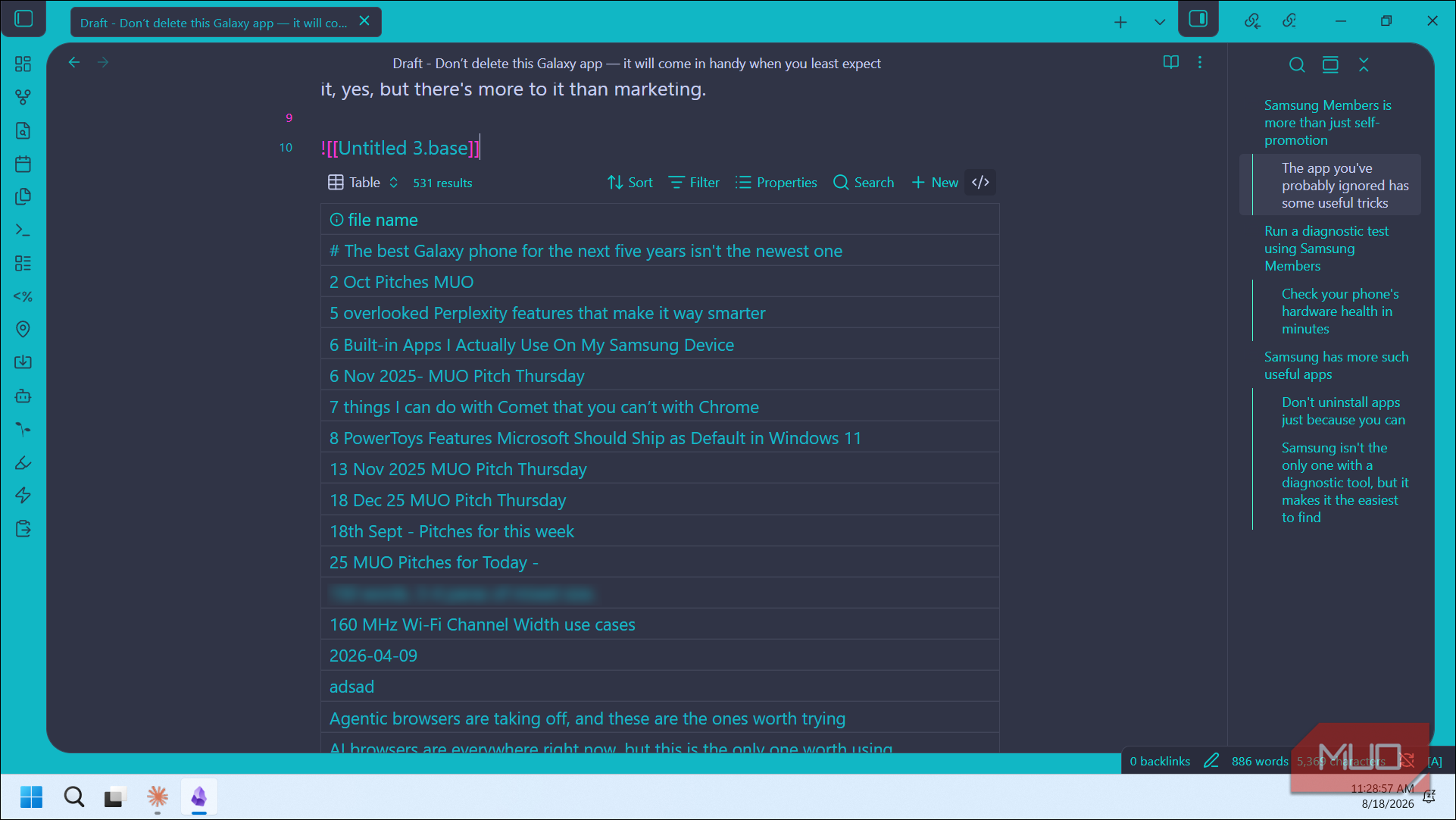Screen dimensions: 1456x820
Task: Navigate forward with right arrow
Action: tap(103, 62)
